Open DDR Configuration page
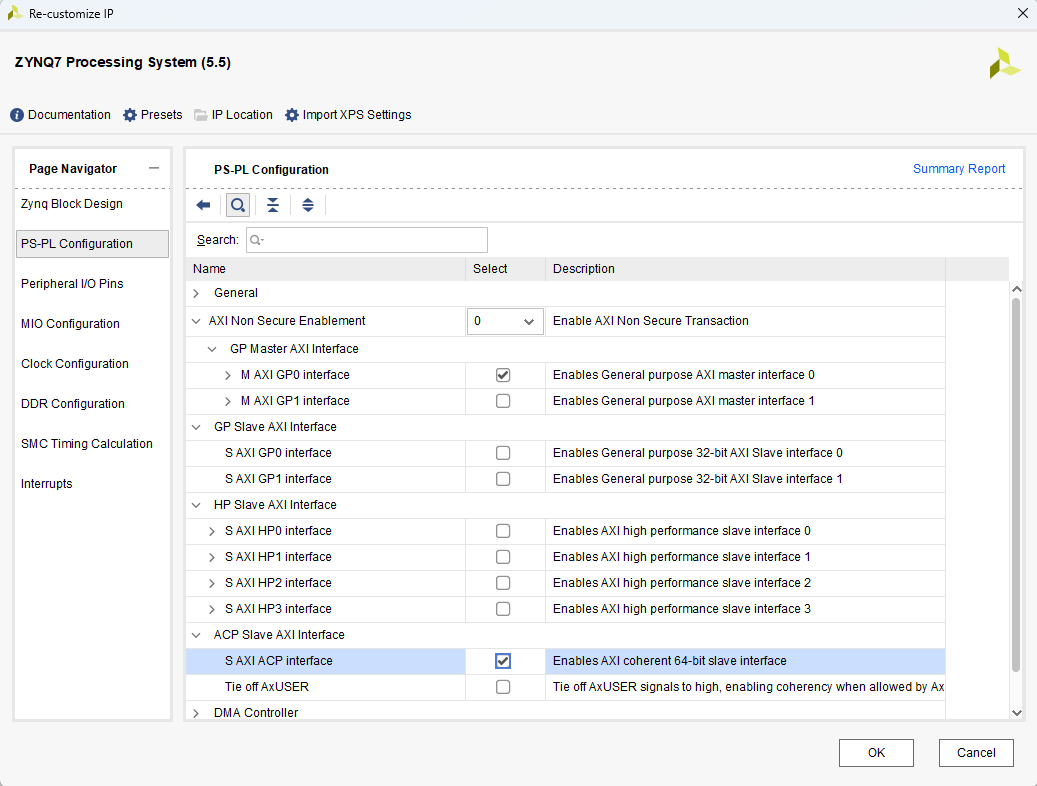 click(x=73, y=404)
